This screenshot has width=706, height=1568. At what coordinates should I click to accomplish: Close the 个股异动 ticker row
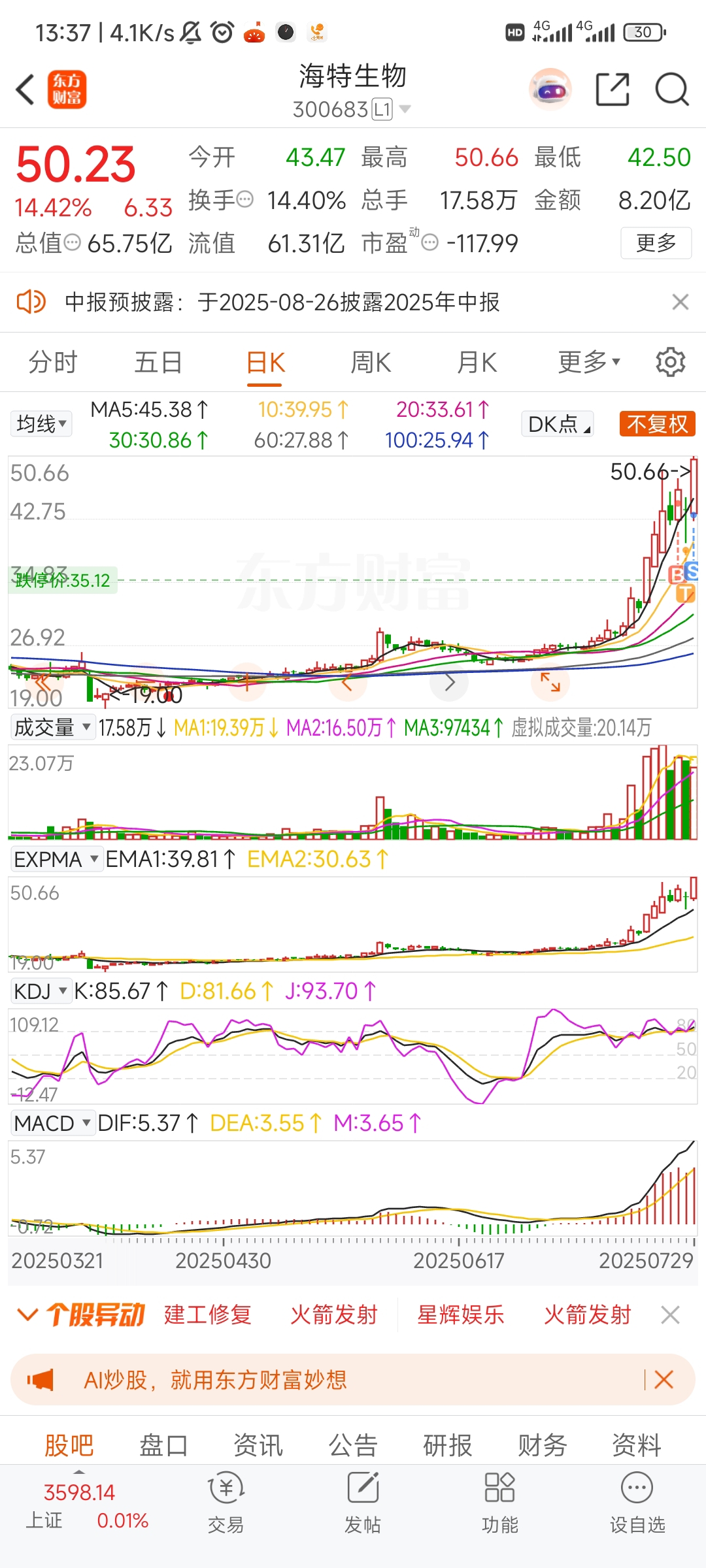pyautogui.click(x=670, y=1315)
